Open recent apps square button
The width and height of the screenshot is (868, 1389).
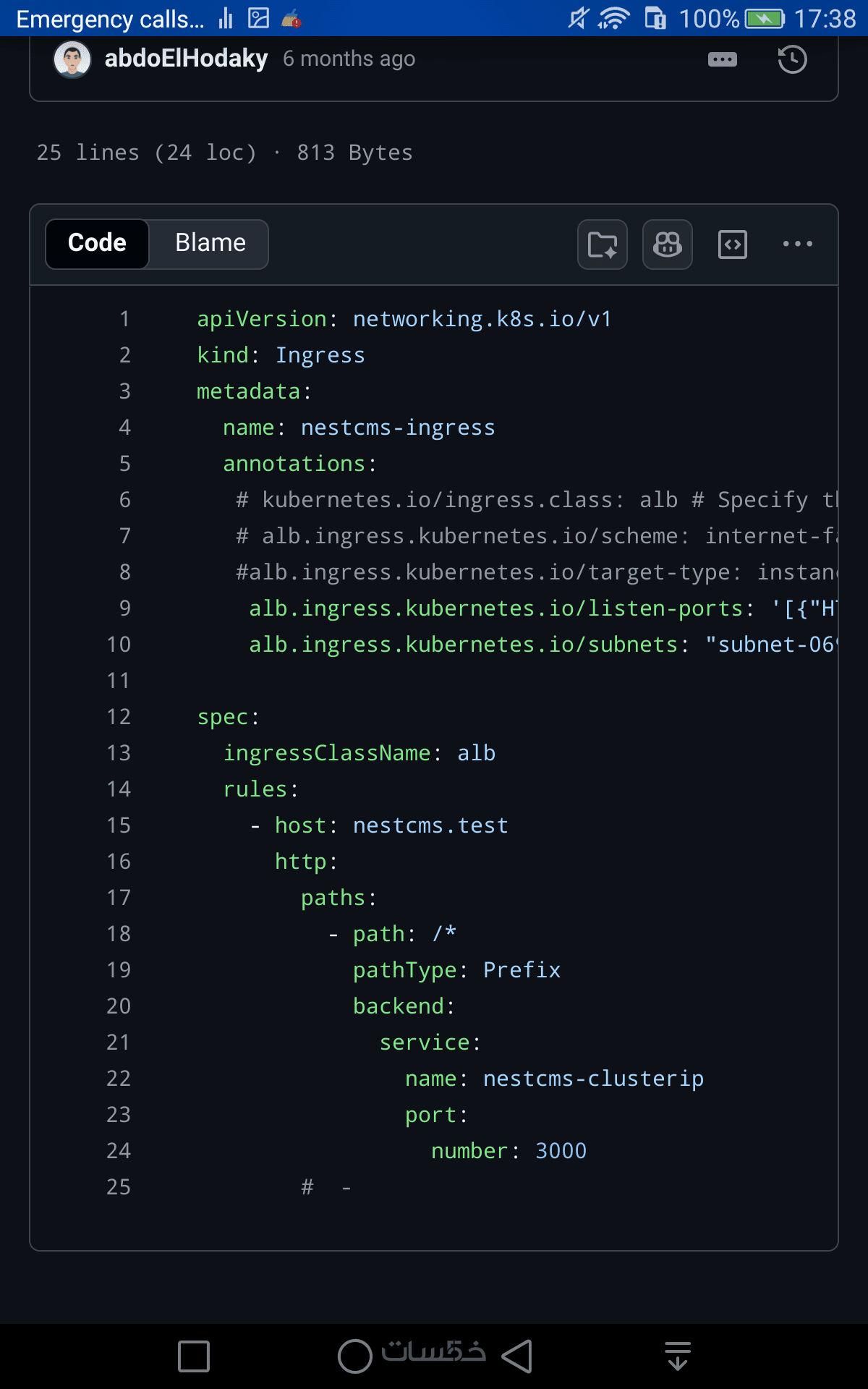coord(194,1356)
